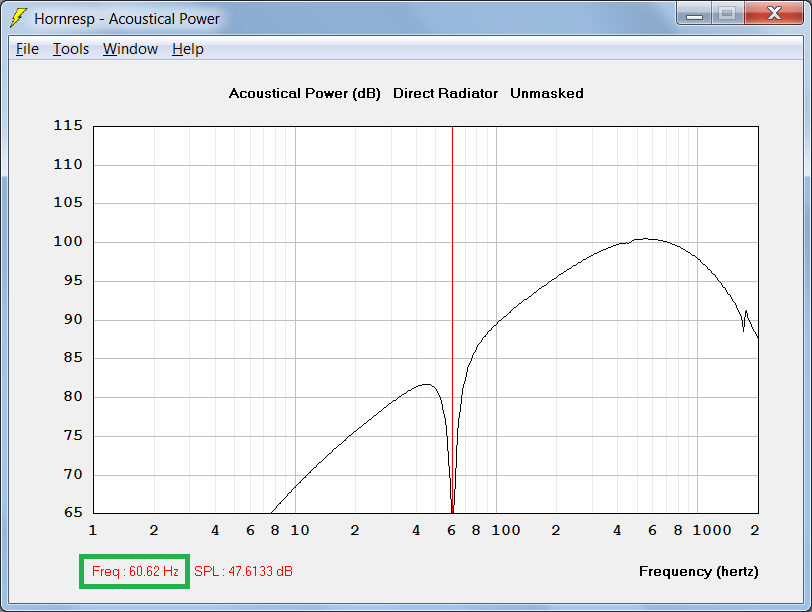Screen dimensions: 812x612
Task: Maximize the Hornresp window
Action: (x=728, y=14)
